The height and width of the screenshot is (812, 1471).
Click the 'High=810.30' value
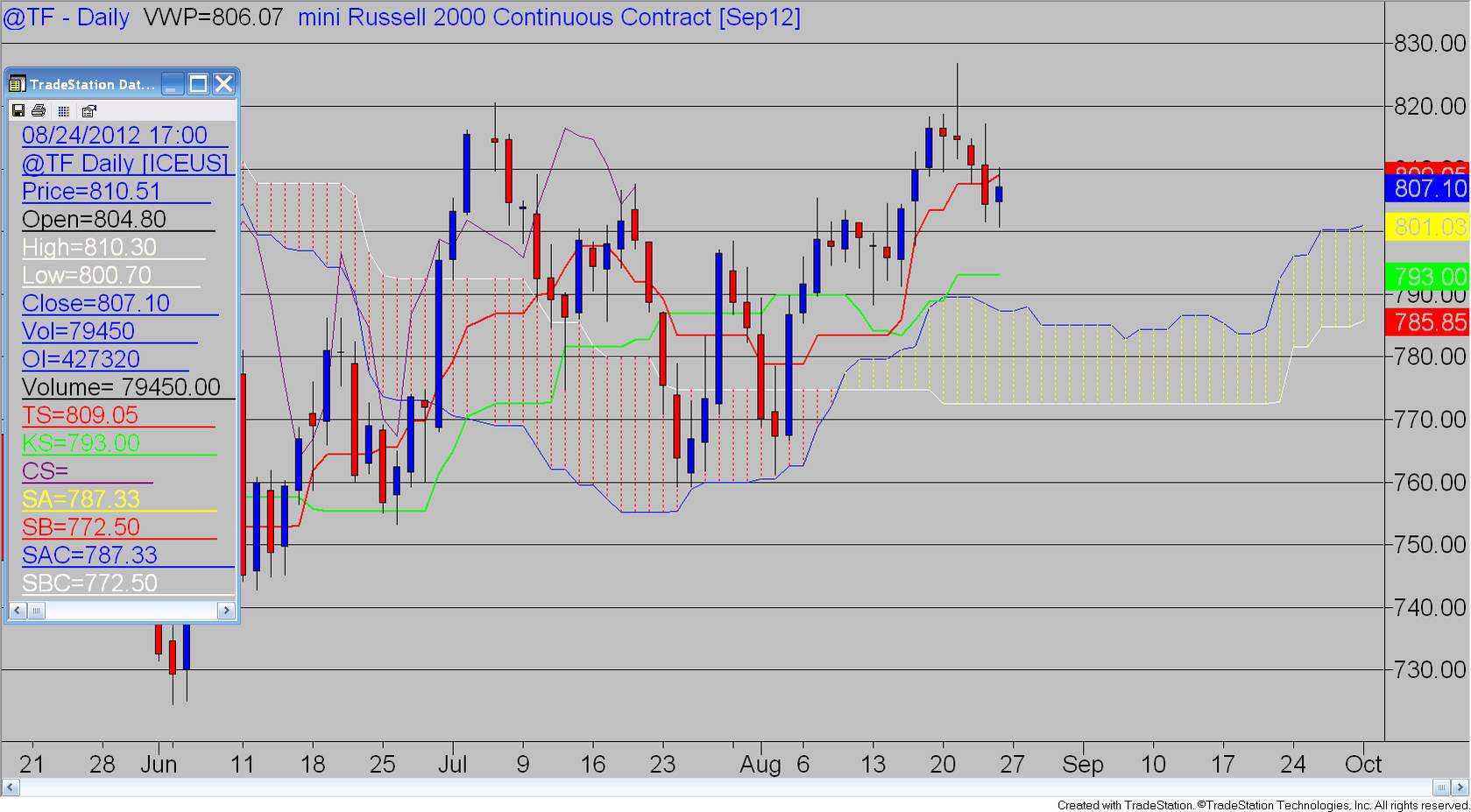click(89, 247)
